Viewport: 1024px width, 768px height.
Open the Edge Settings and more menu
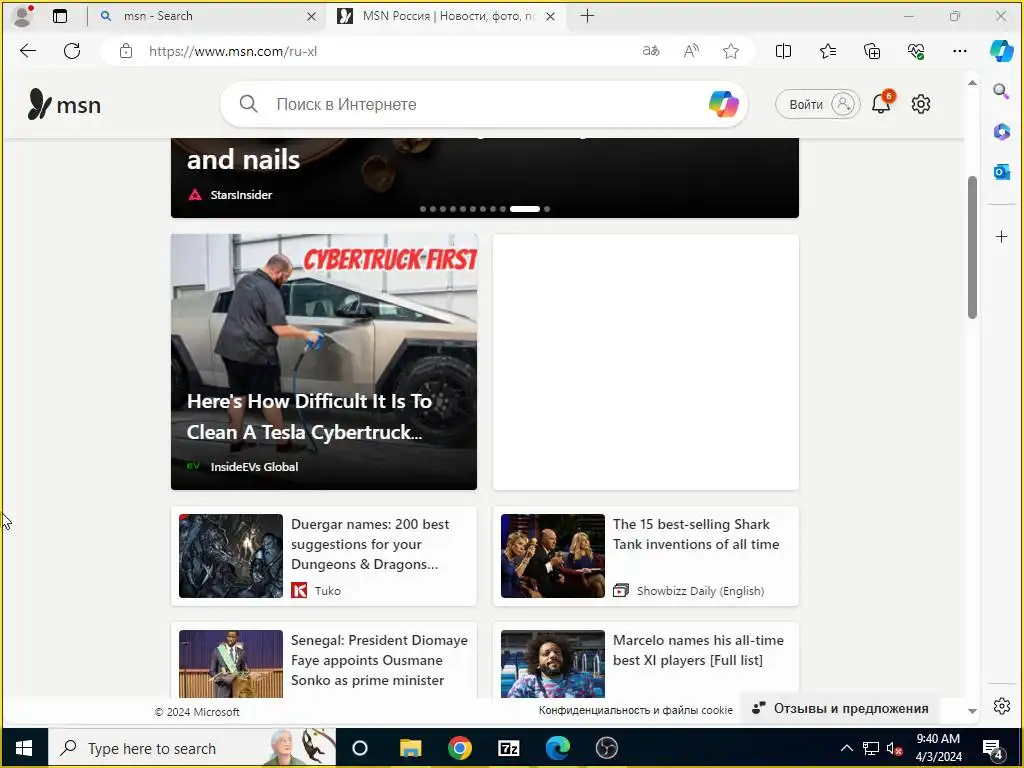[x=959, y=51]
